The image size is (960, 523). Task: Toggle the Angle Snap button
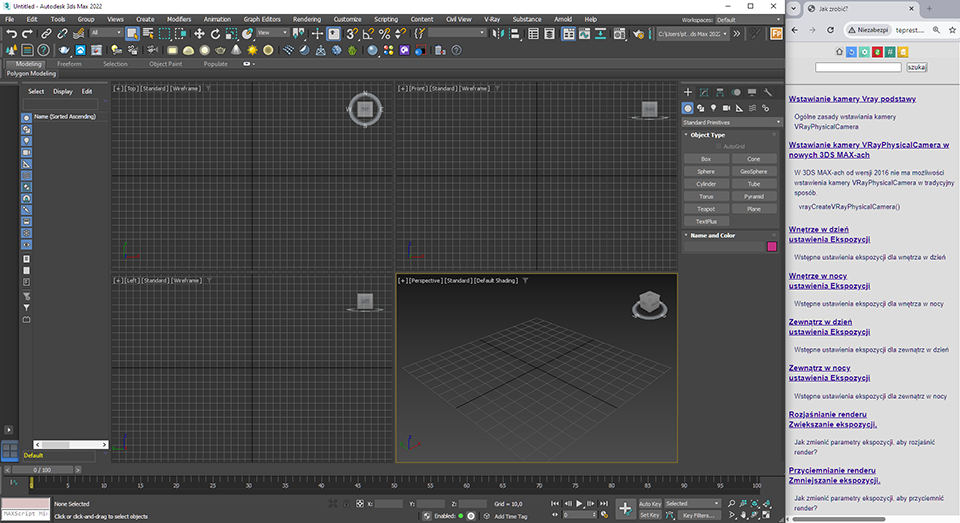tap(369, 34)
